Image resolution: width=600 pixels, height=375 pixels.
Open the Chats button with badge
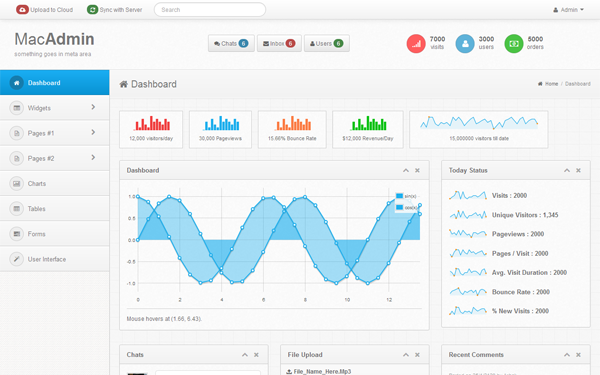coord(231,43)
